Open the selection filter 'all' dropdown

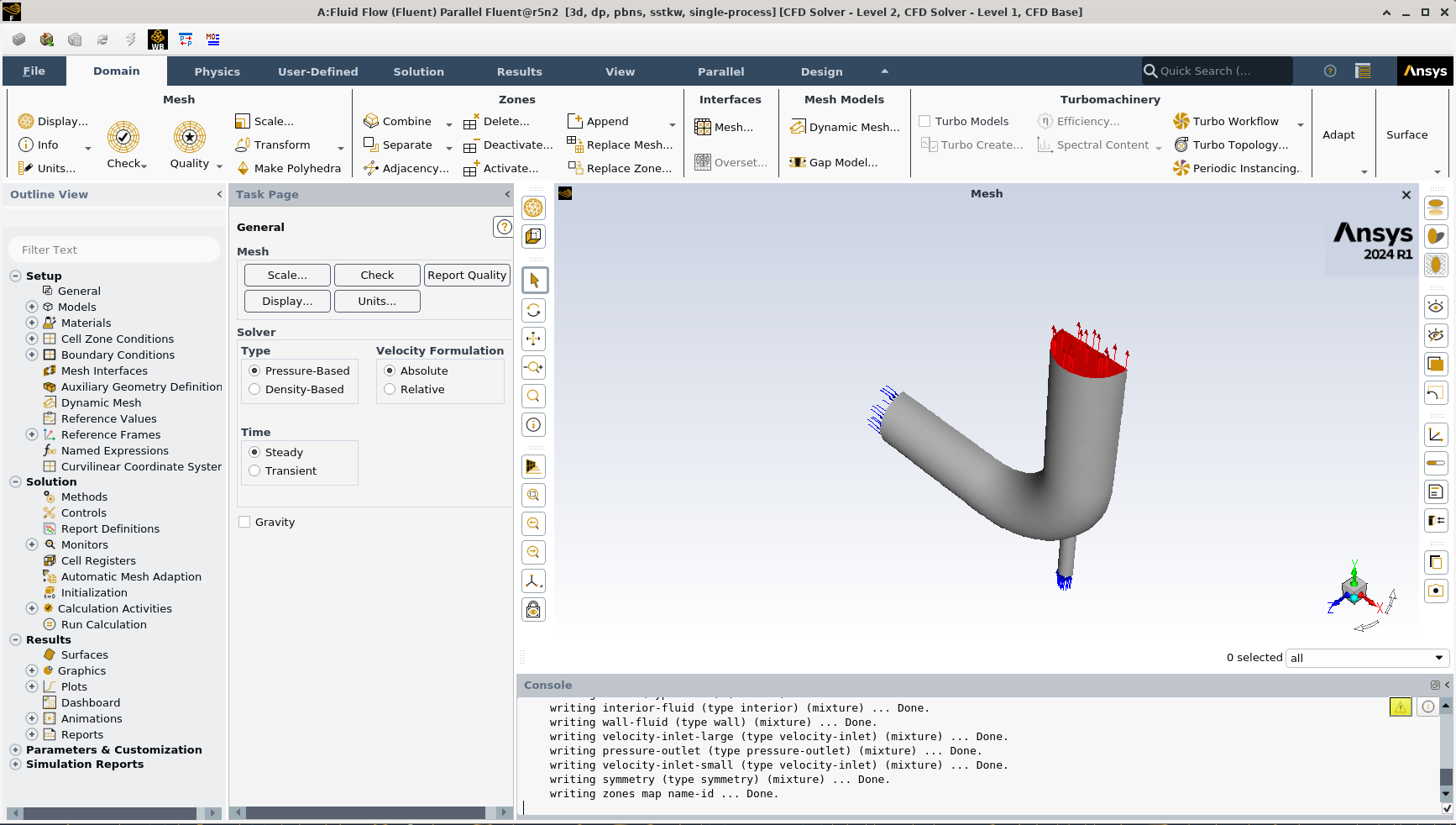point(1366,658)
